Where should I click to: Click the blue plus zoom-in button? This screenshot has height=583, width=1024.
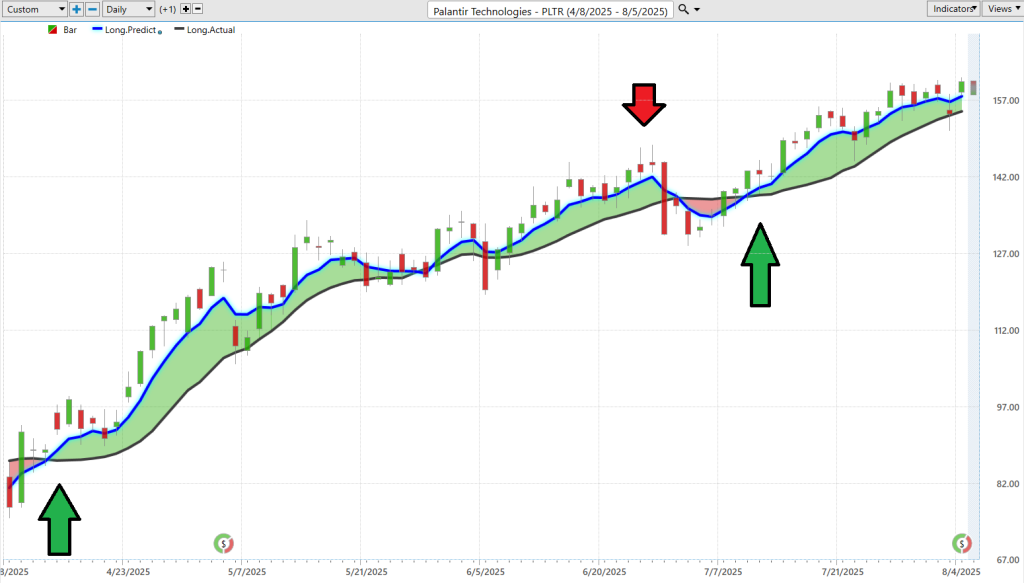tap(76, 9)
